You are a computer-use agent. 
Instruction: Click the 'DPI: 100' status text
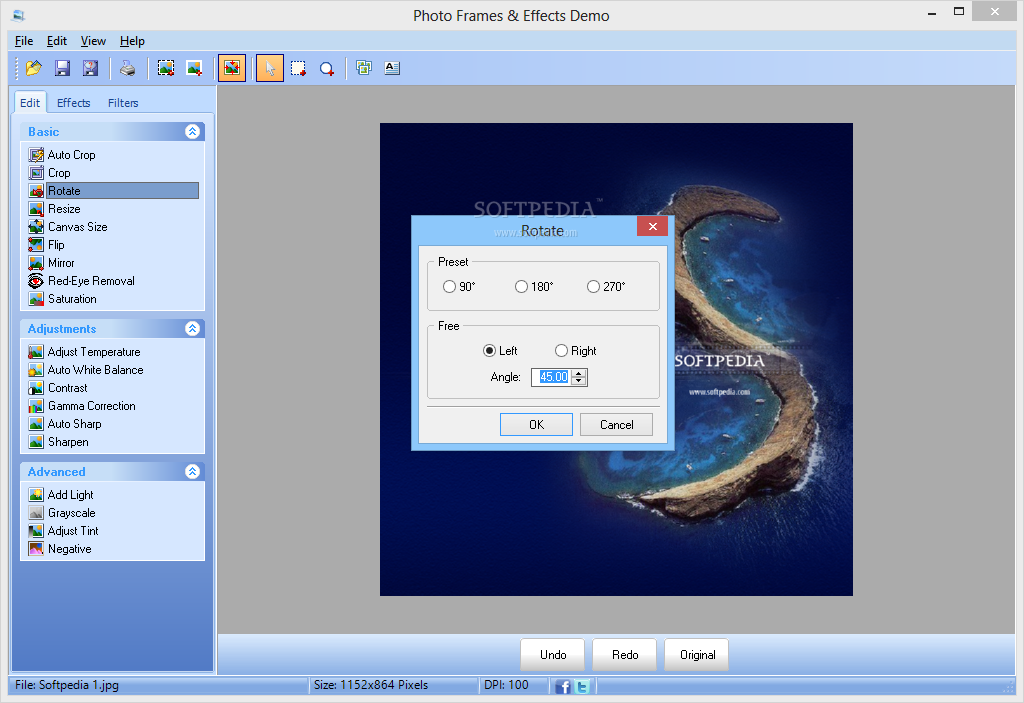tap(506, 685)
